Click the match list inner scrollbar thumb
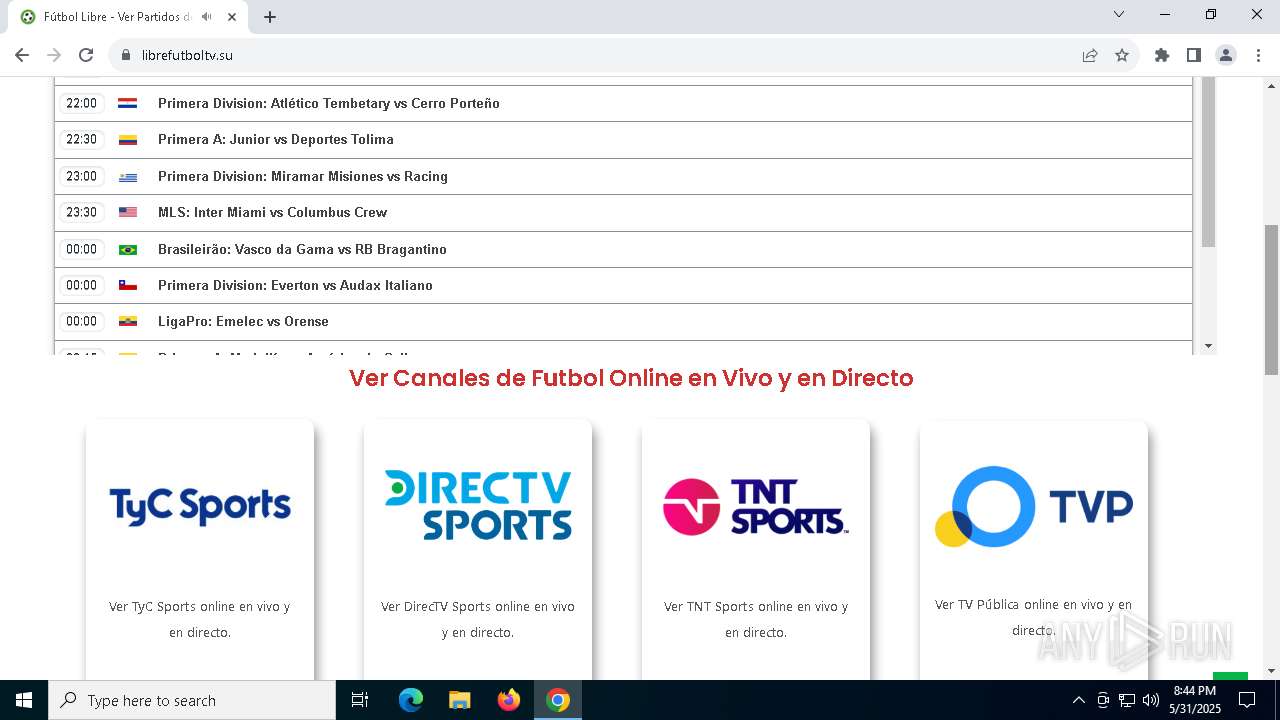The height and width of the screenshot is (720, 1280). (x=1208, y=162)
